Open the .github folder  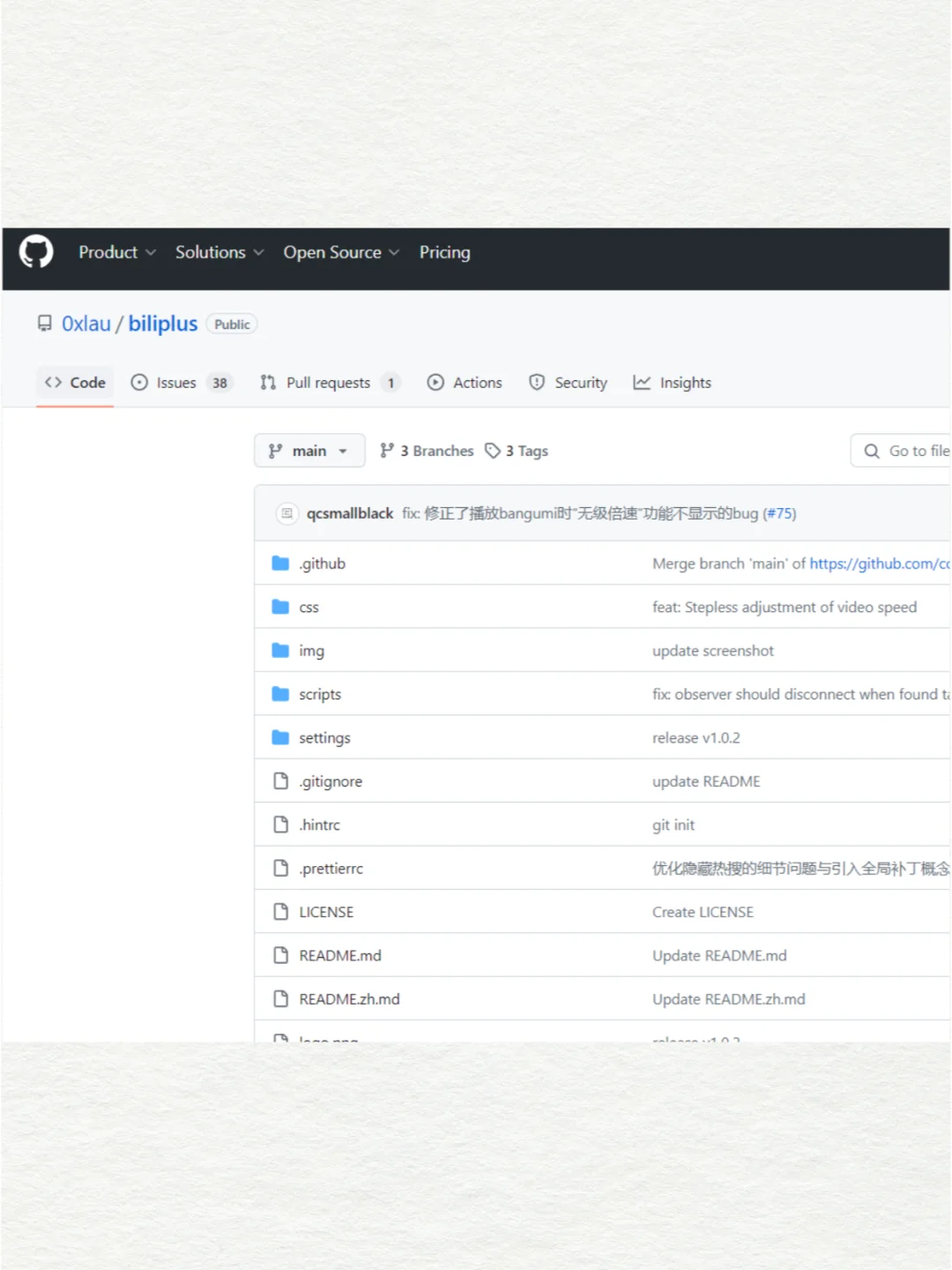[322, 564]
